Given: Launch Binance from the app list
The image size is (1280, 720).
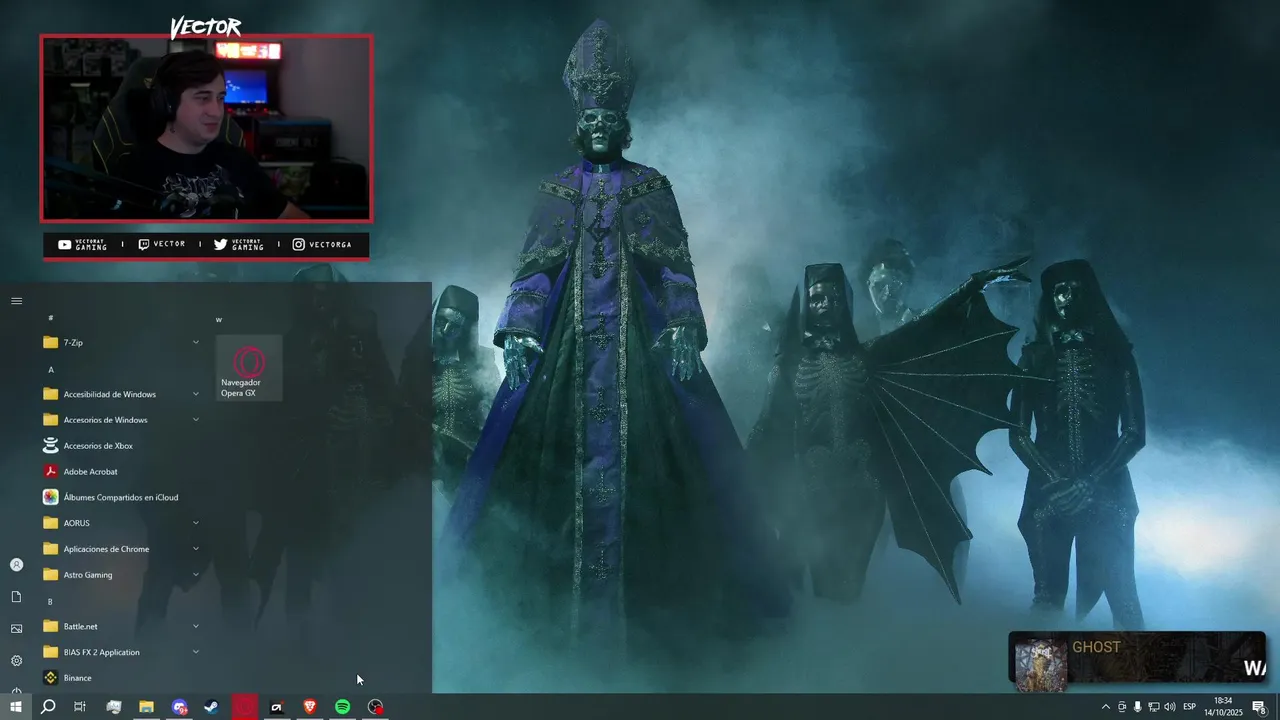Looking at the screenshot, I should click(121, 678).
